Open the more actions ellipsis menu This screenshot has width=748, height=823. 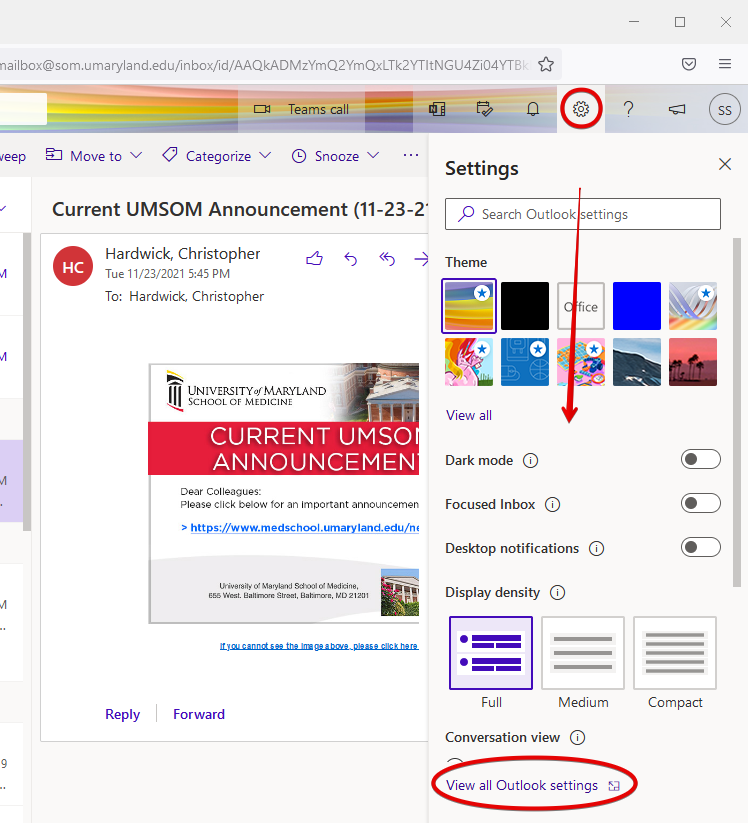click(410, 156)
